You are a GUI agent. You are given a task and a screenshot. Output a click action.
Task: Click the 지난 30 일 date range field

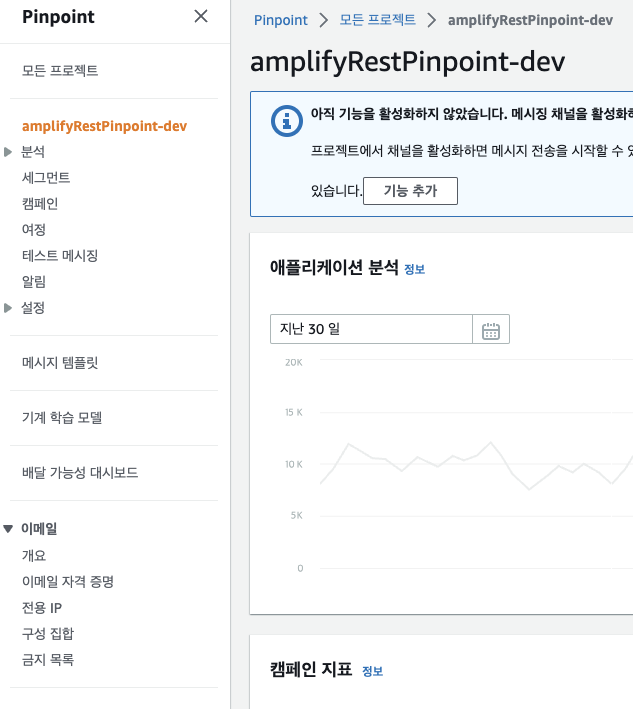click(x=371, y=329)
